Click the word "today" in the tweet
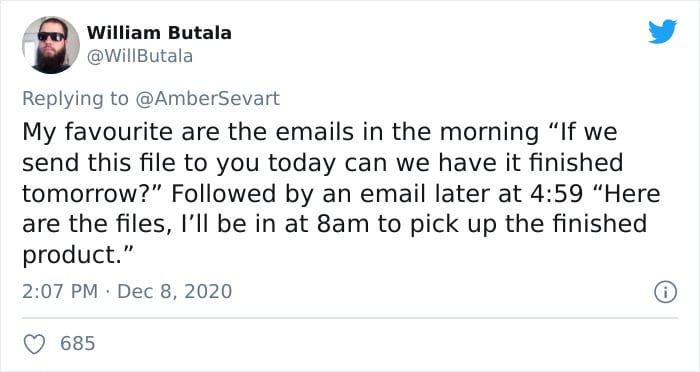Viewport: 700px width, 372px height. 301,163
